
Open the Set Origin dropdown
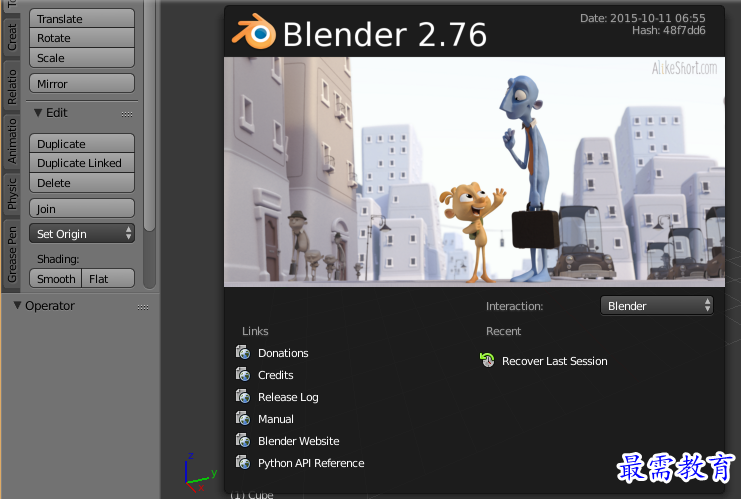82,233
